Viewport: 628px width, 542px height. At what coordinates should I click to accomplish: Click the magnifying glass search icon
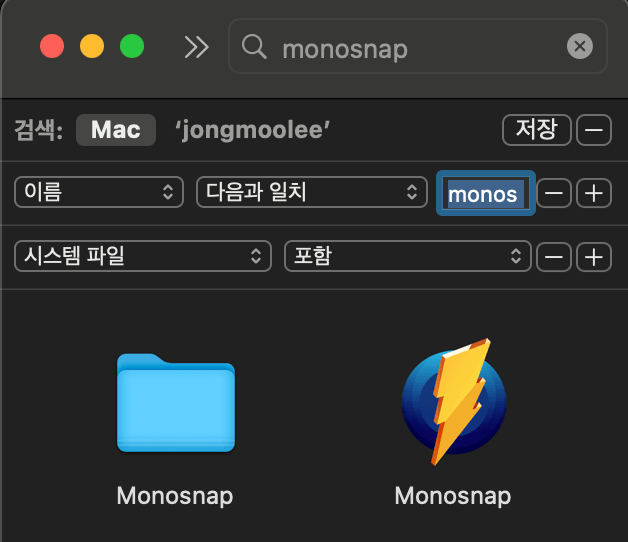[x=254, y=46]
